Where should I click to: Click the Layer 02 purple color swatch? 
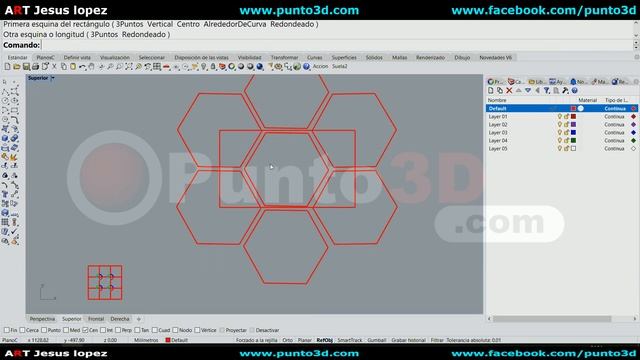coord(573,124)
